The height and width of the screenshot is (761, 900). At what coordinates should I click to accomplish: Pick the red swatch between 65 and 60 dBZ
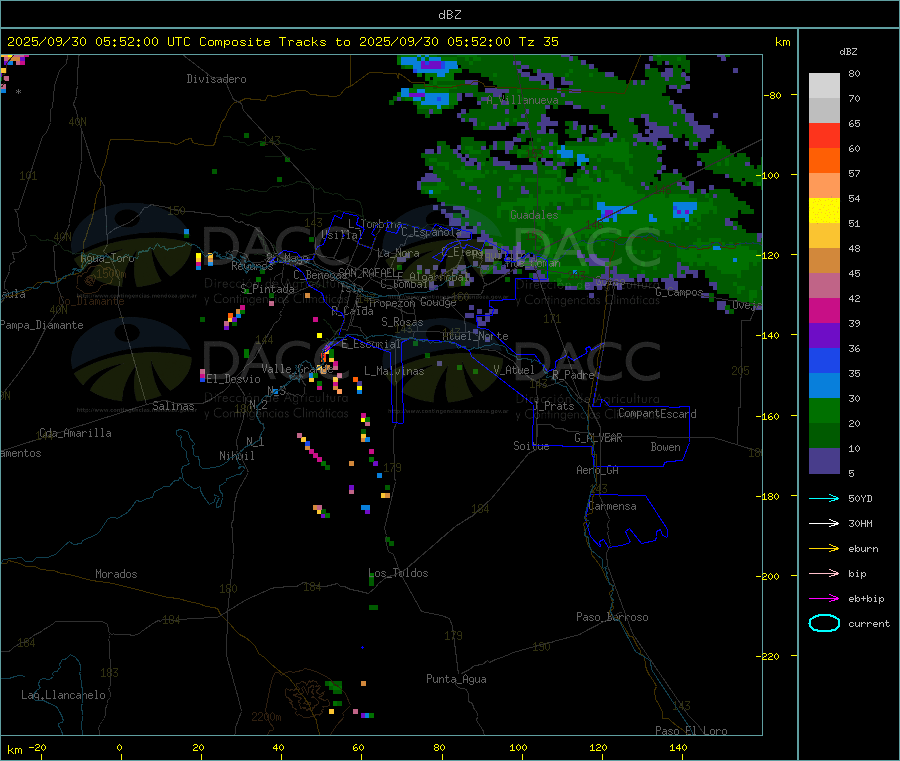click(x=824, y=135)
